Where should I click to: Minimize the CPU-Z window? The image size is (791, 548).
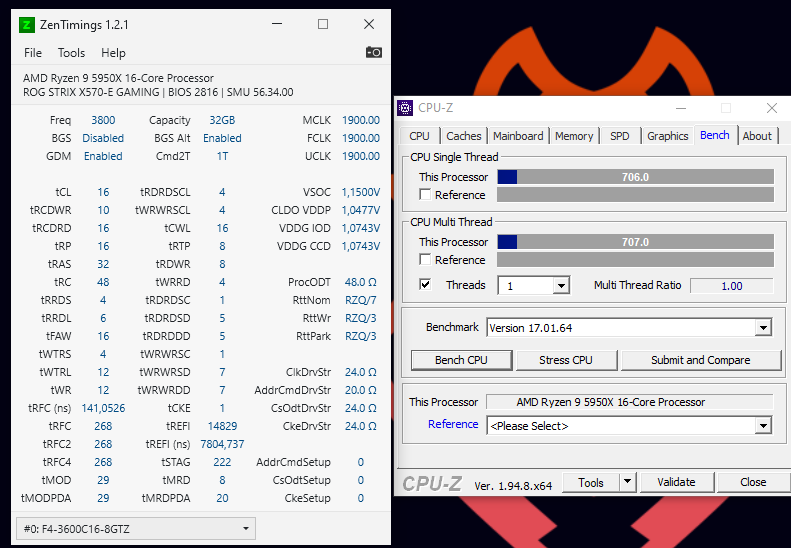click(681, 108)
